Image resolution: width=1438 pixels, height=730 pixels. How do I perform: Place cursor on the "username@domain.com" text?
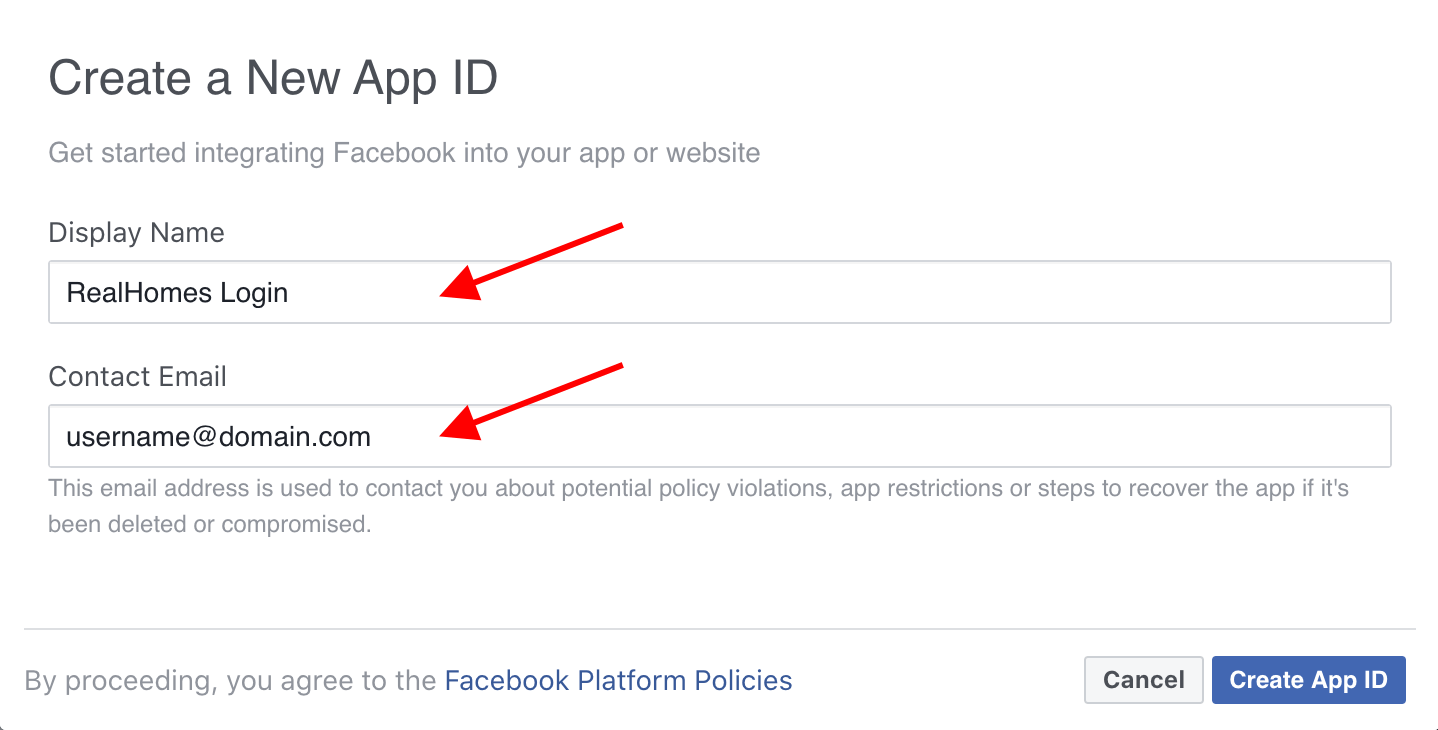(x=218, y=437)
